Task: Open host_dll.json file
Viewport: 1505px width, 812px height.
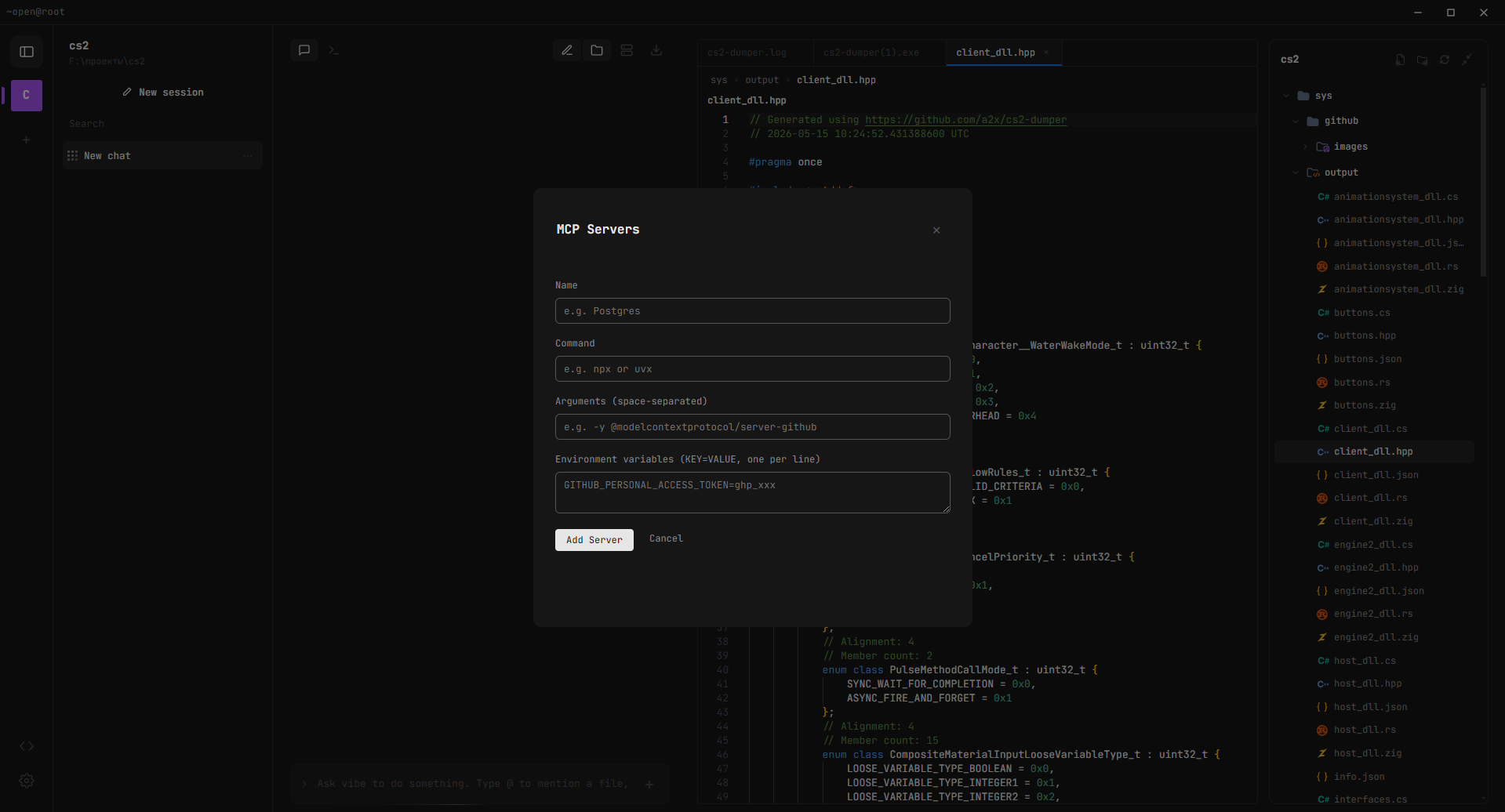Action: coord(1370,707)
